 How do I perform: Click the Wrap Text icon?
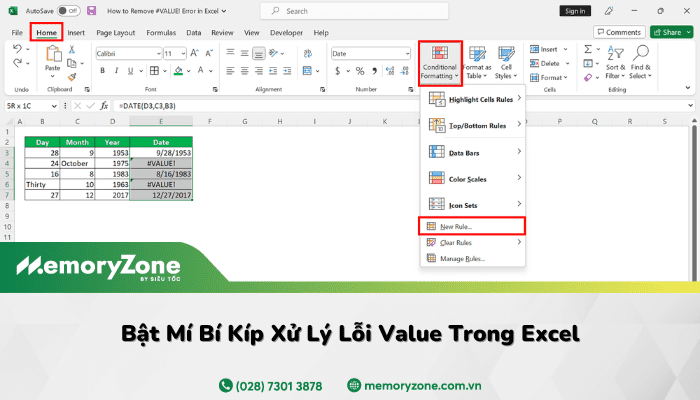pyautogui.click(x=308, y=54)
